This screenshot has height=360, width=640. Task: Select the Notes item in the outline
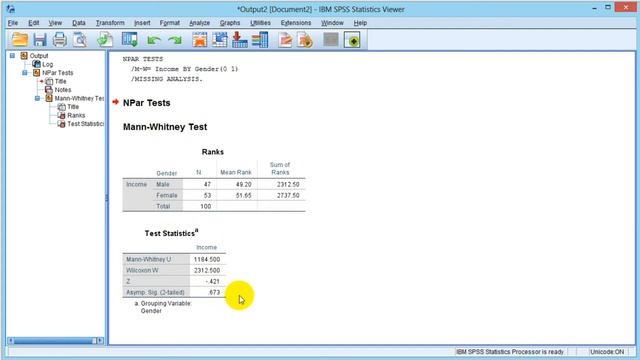[x=63, y=90]
